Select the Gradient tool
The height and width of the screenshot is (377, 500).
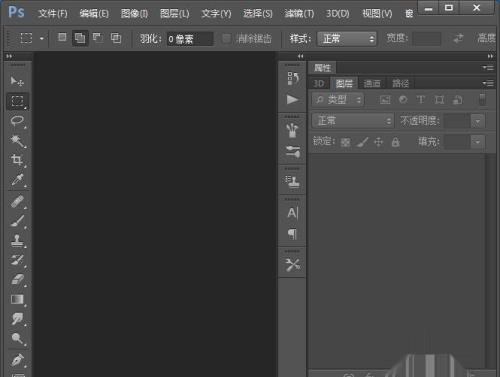point(17,299)
